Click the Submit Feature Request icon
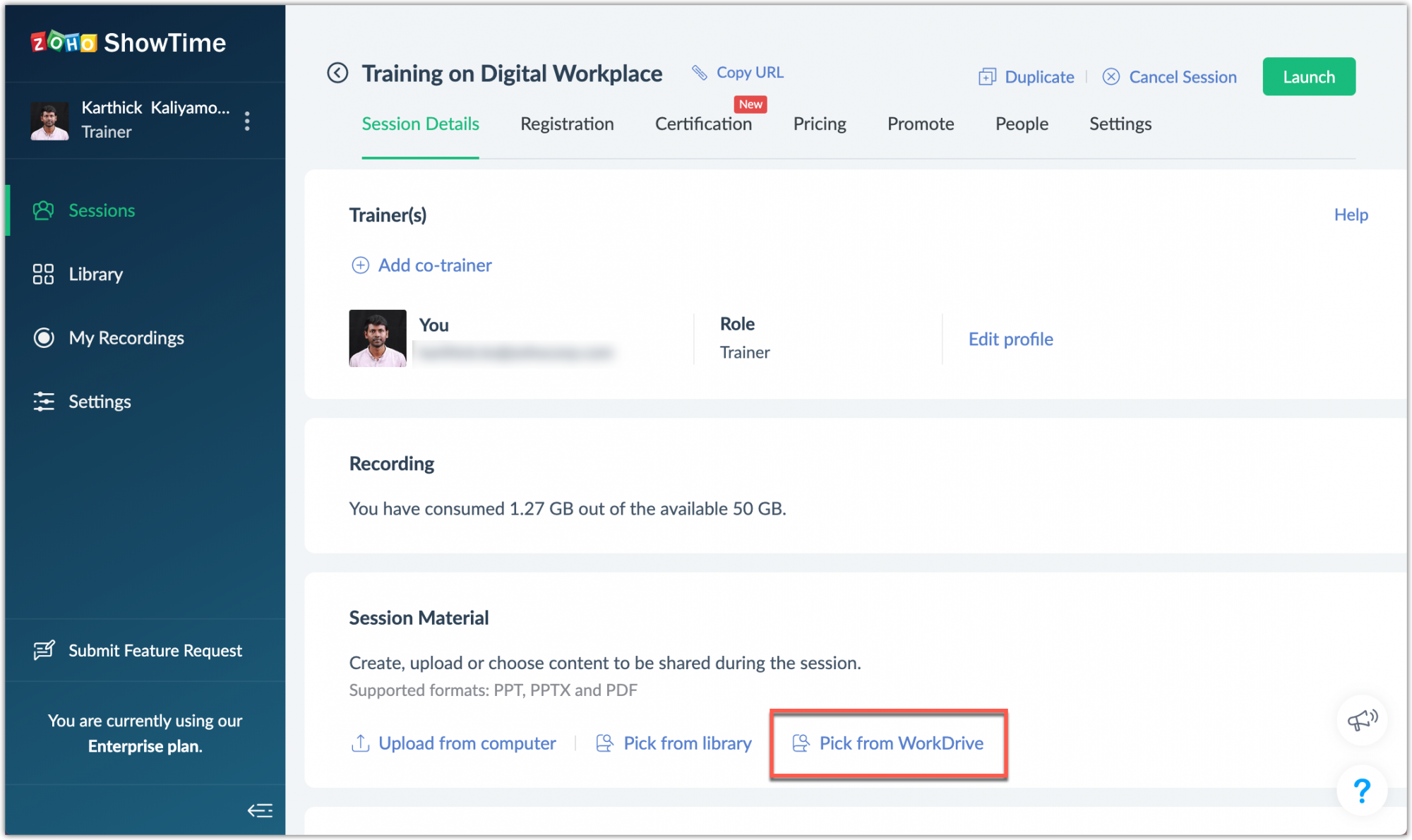 click(x=44, y=650)
